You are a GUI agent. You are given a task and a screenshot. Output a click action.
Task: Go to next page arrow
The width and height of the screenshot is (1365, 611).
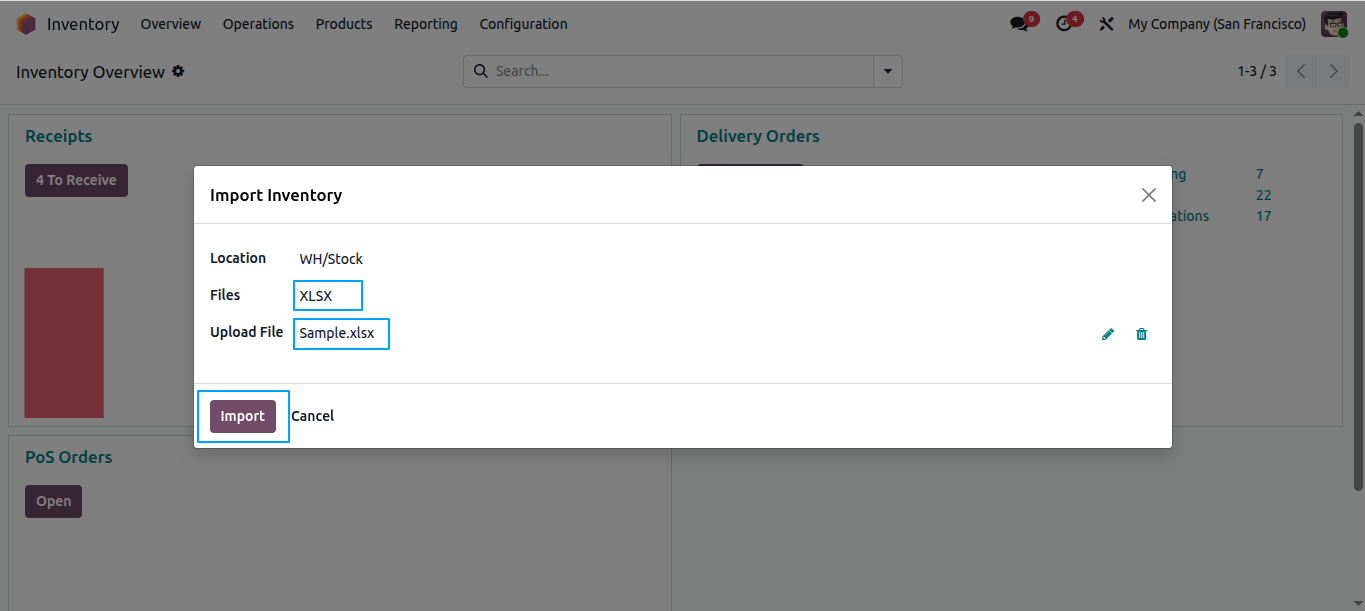pyautogui.click(x=1333, y=71)
